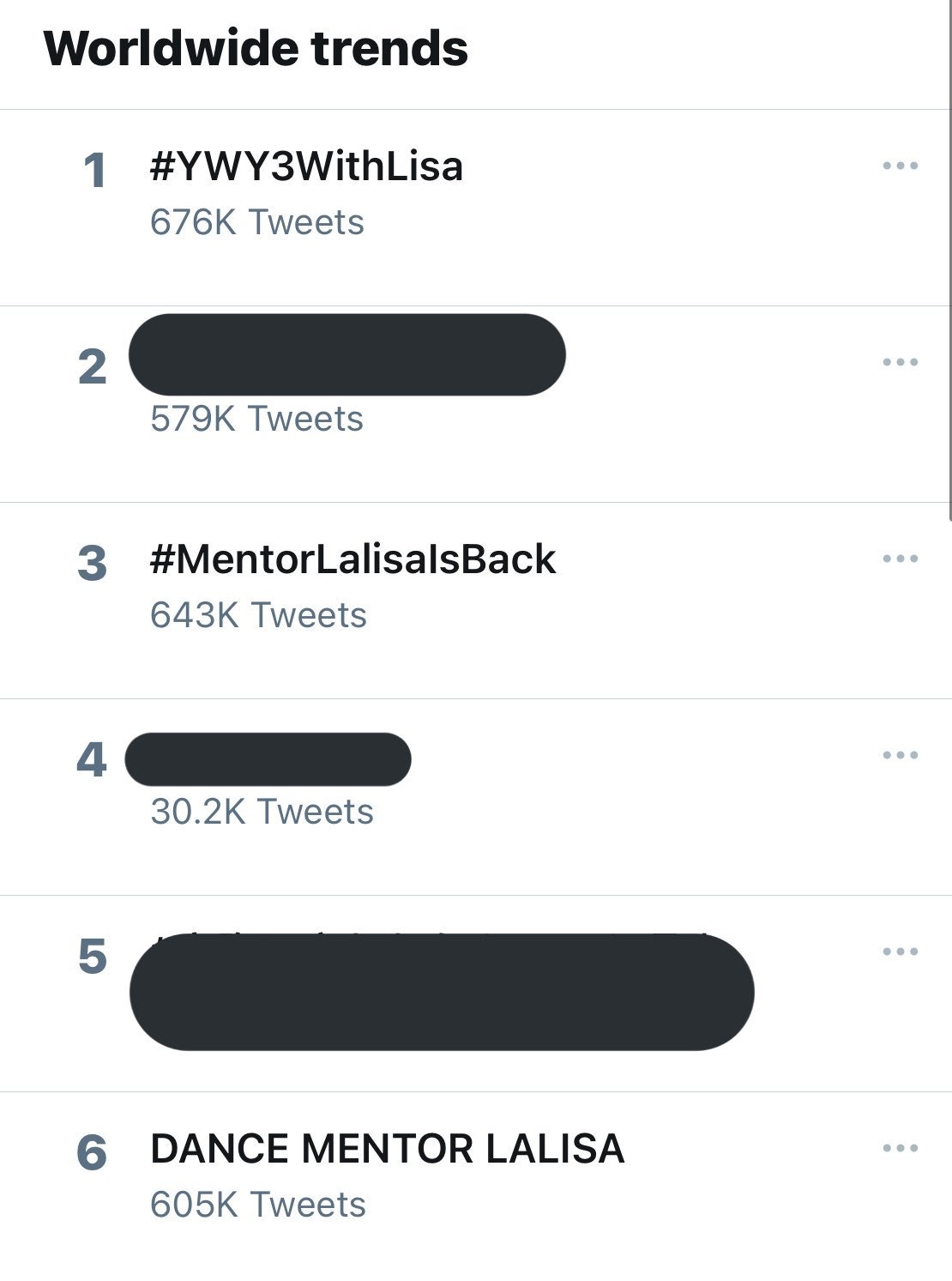Click the 605K Tweets count

coord(258,1205)
